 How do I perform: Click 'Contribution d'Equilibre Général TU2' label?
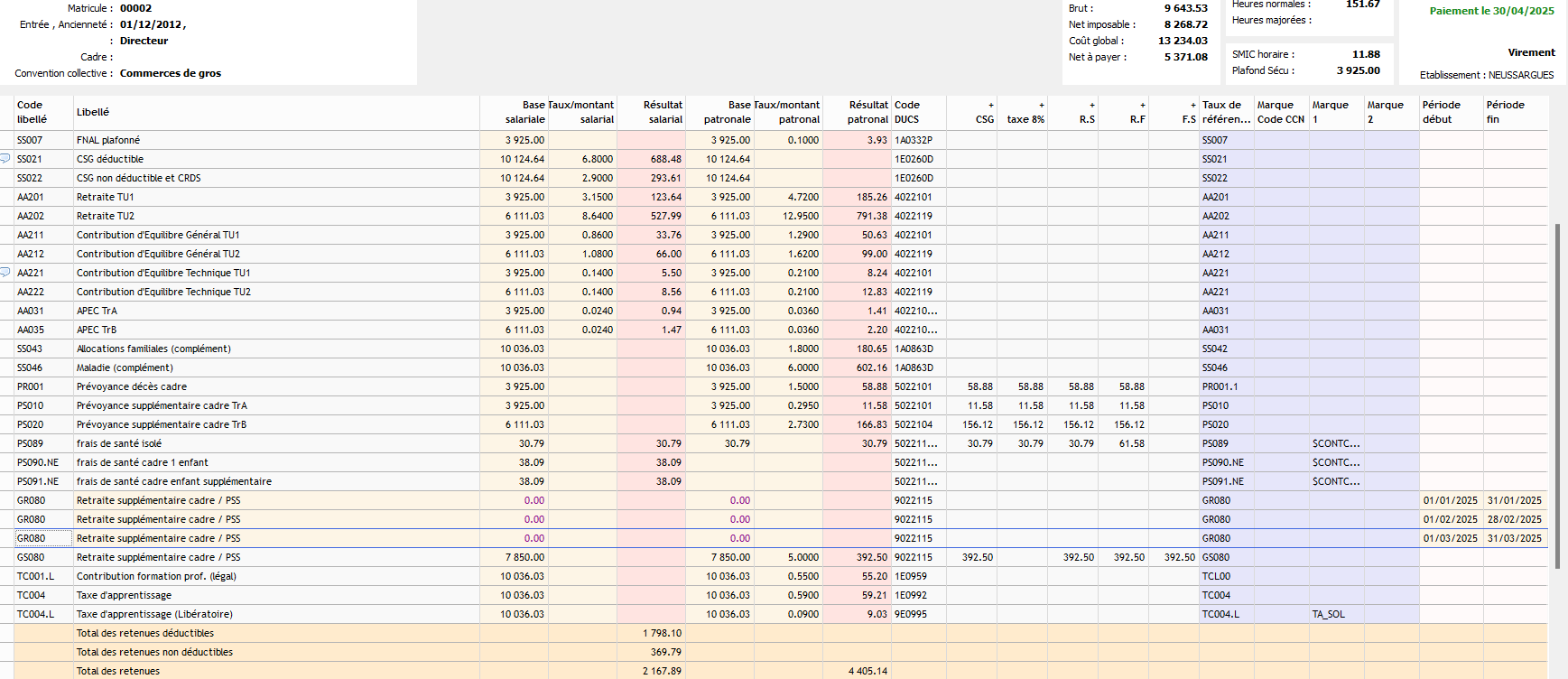tap(158, 254)
